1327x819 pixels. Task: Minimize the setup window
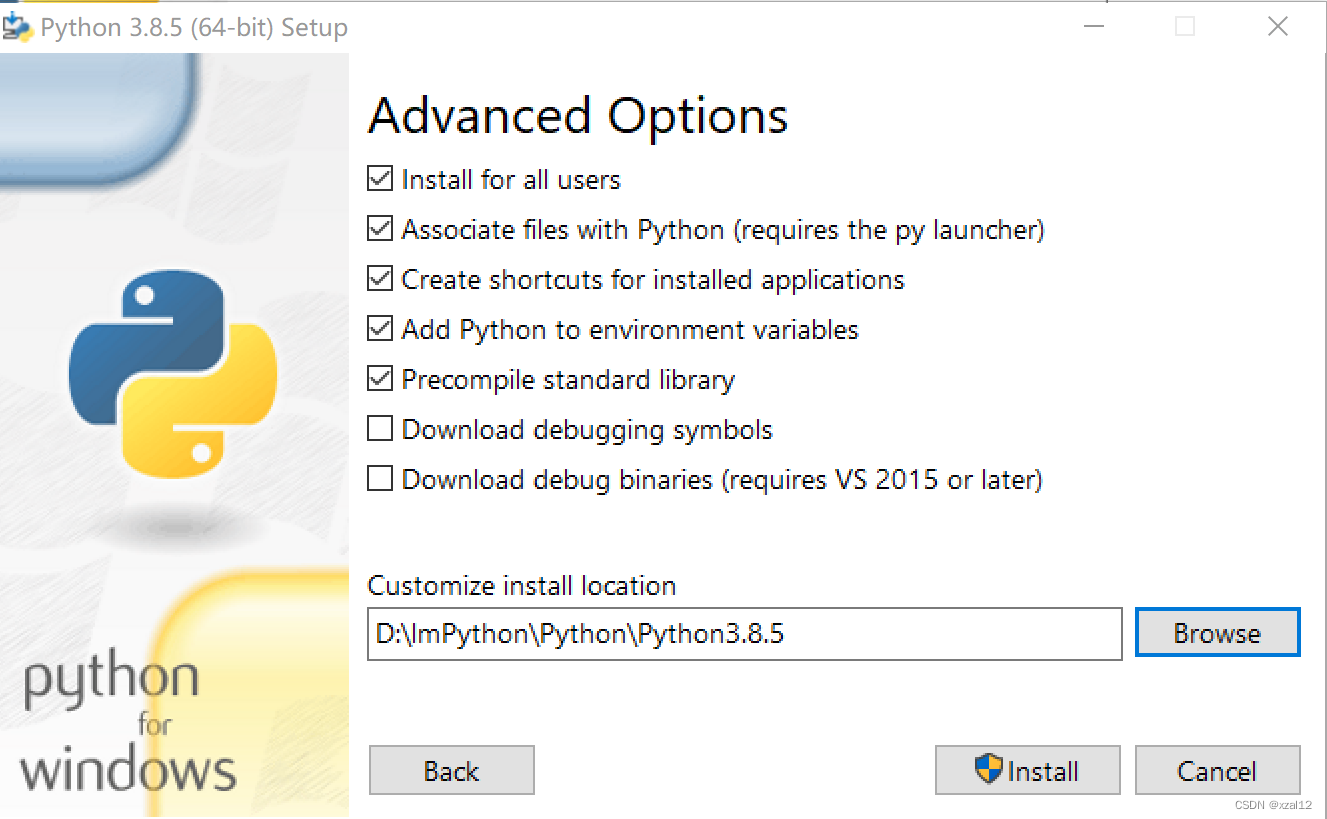point(1094,26)
